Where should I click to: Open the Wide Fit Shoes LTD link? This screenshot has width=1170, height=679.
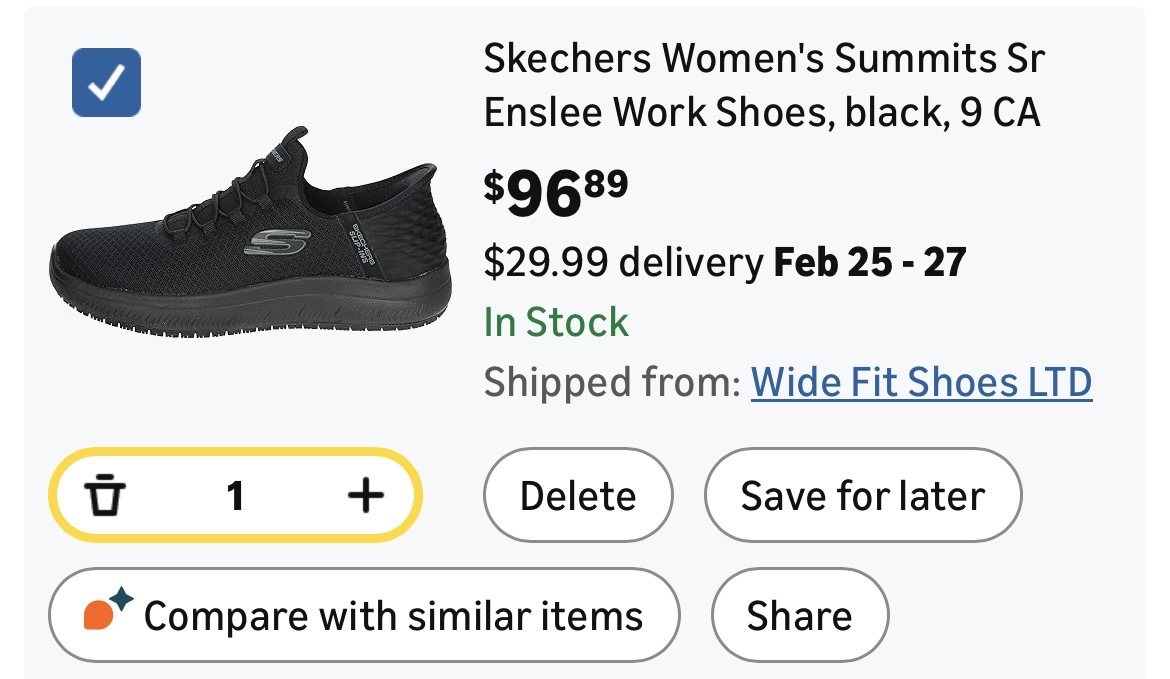coord(920,382)
